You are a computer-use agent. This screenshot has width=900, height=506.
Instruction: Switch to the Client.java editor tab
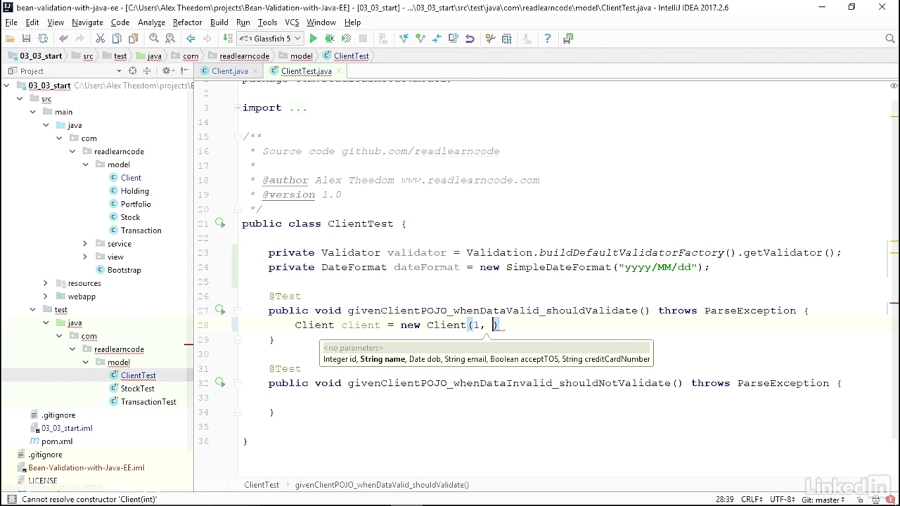(x=229, y=71)
